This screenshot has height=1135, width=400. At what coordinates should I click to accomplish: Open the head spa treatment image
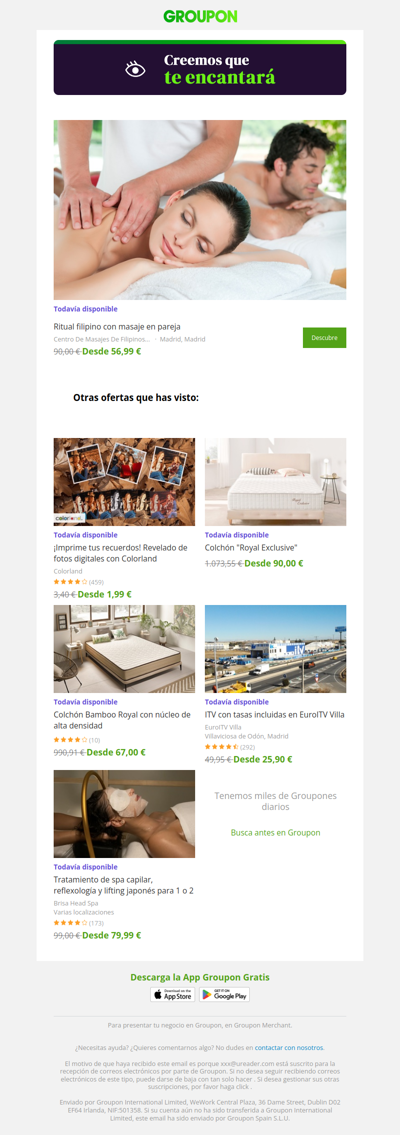coord(124,814)
